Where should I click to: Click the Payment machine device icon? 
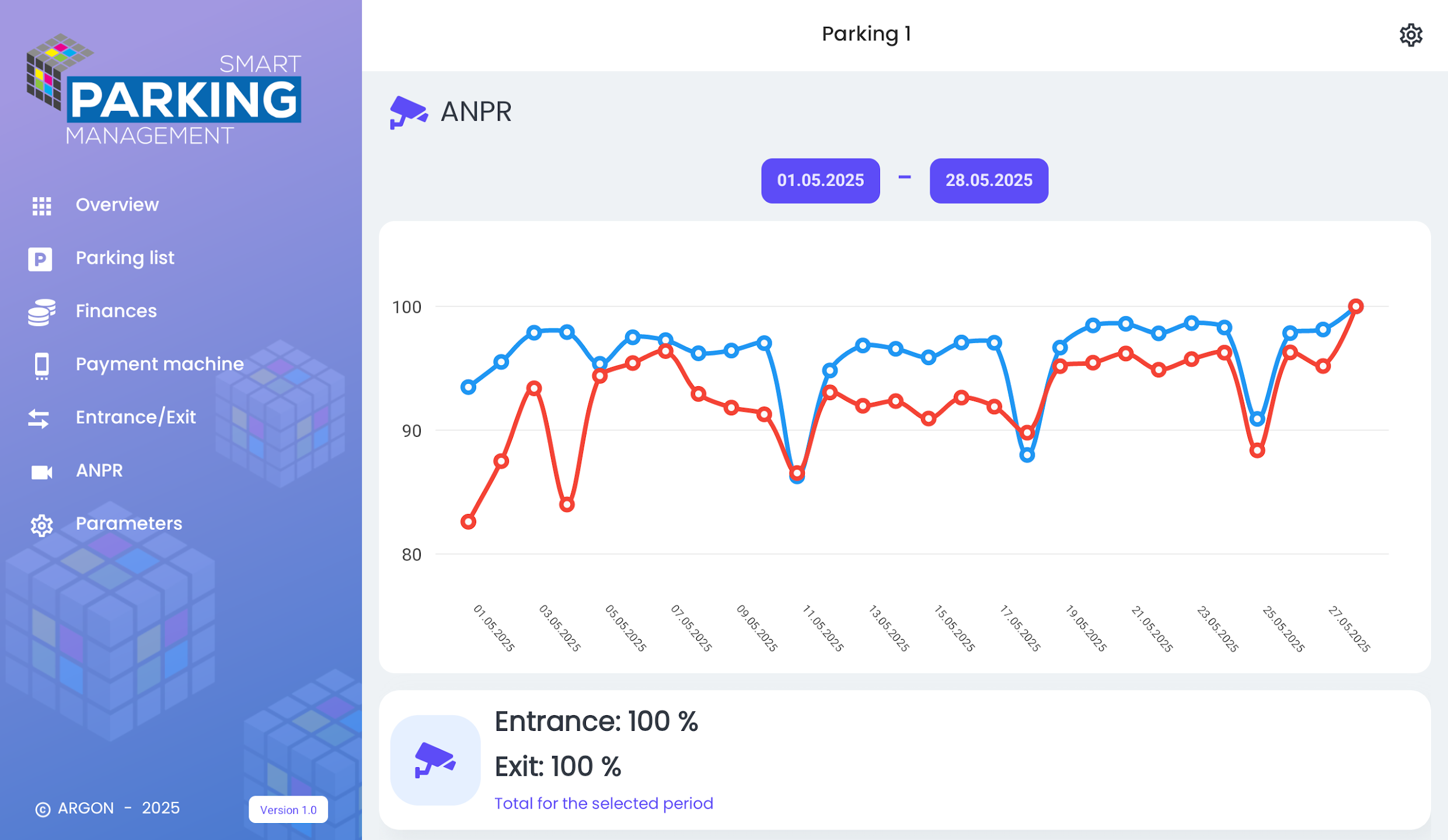pos(41,366)
